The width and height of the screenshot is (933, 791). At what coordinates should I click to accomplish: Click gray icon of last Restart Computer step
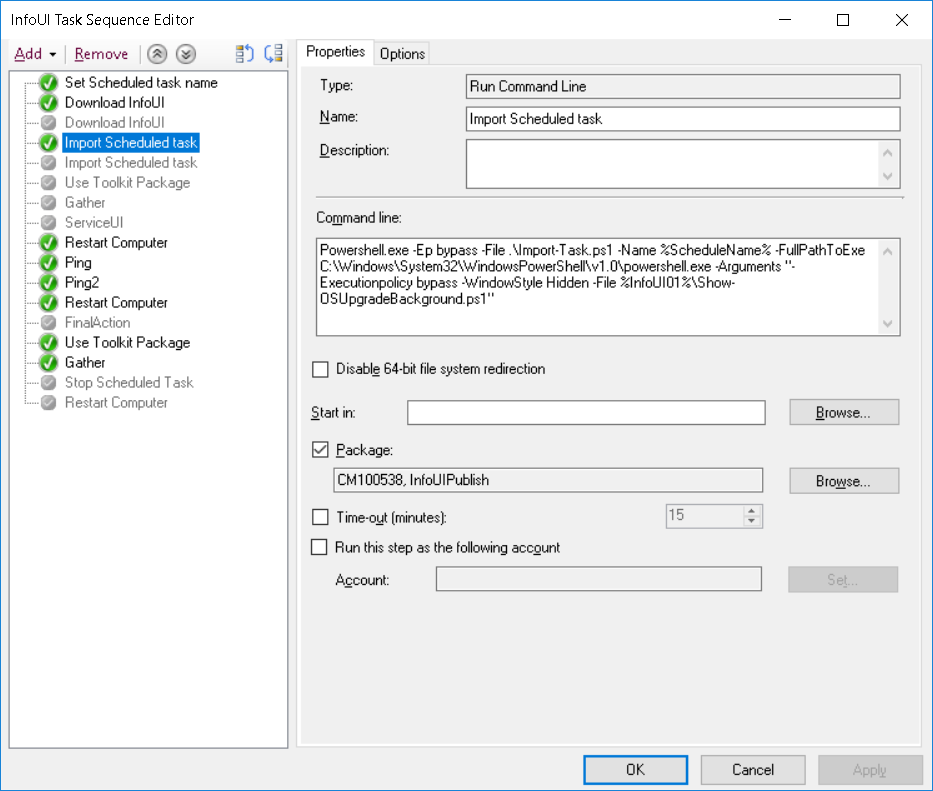pyautogui.click(x=49, y=403)
